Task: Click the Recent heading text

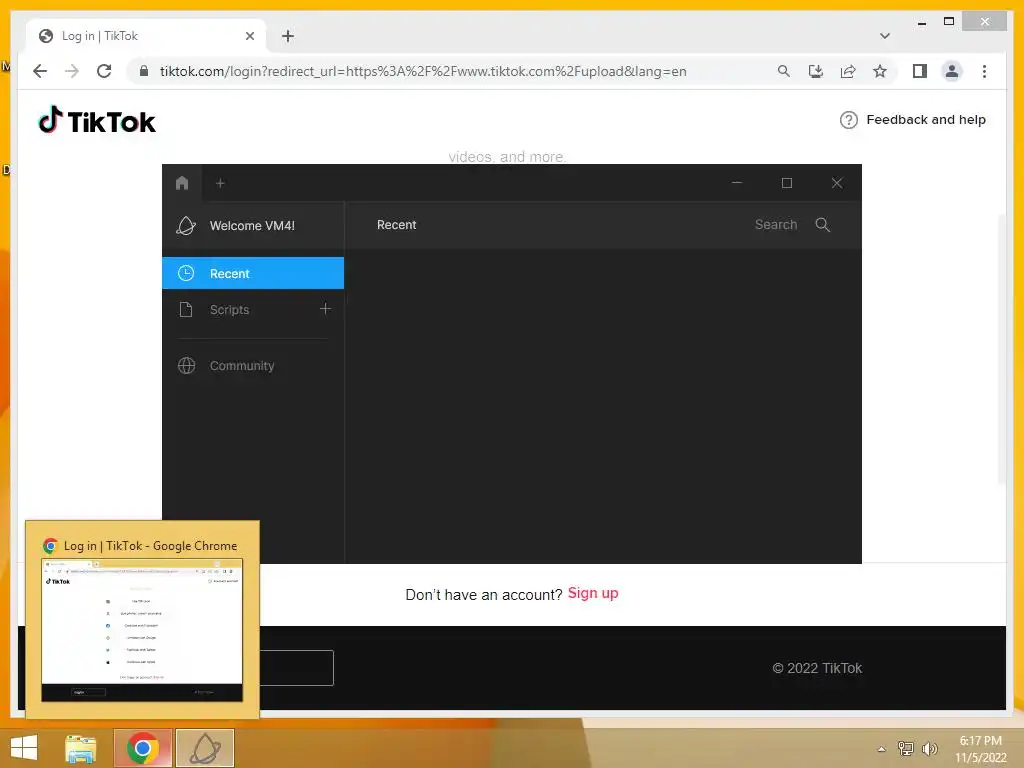Action: (x=396, y=225)
